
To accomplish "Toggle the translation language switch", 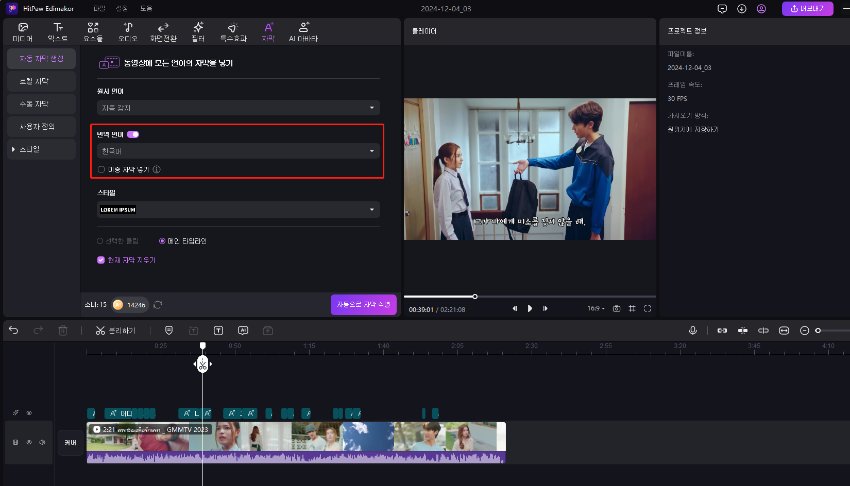I will pyautogui.click(x=133, y=133).
